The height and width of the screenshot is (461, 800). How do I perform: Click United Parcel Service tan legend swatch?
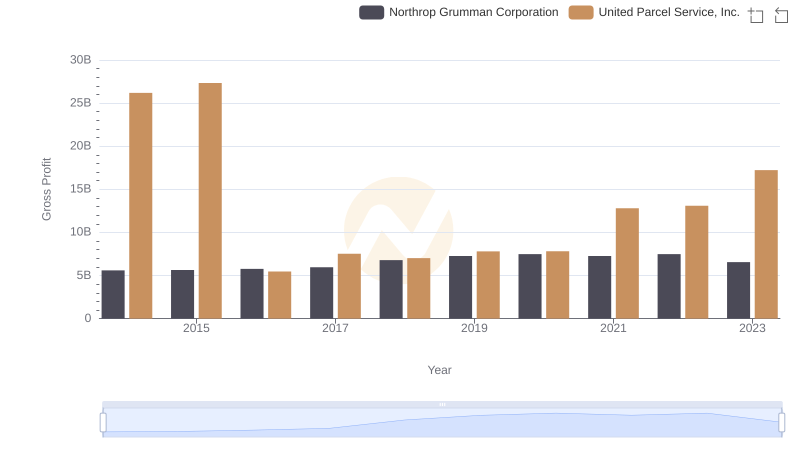(581, 12)
